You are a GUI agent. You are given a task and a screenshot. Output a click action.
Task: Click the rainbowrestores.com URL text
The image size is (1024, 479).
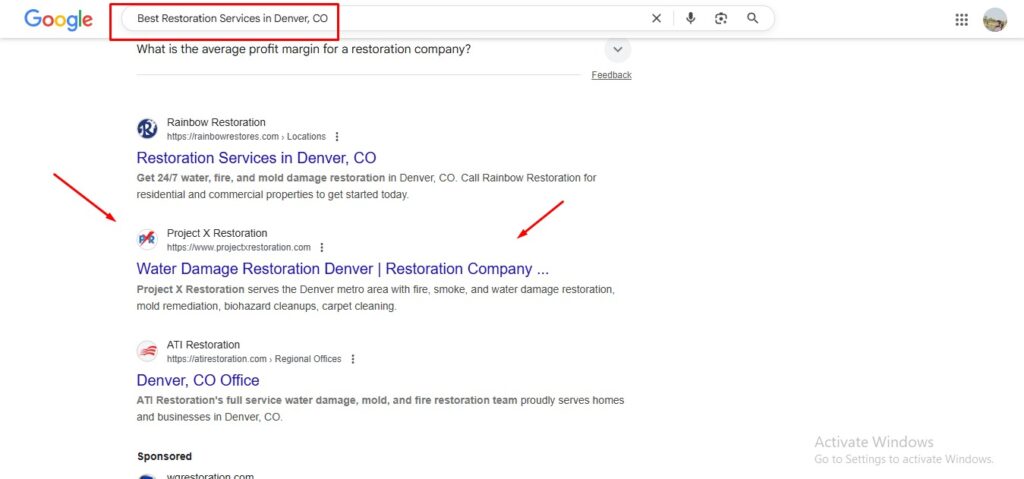click(x=246, y=137)
